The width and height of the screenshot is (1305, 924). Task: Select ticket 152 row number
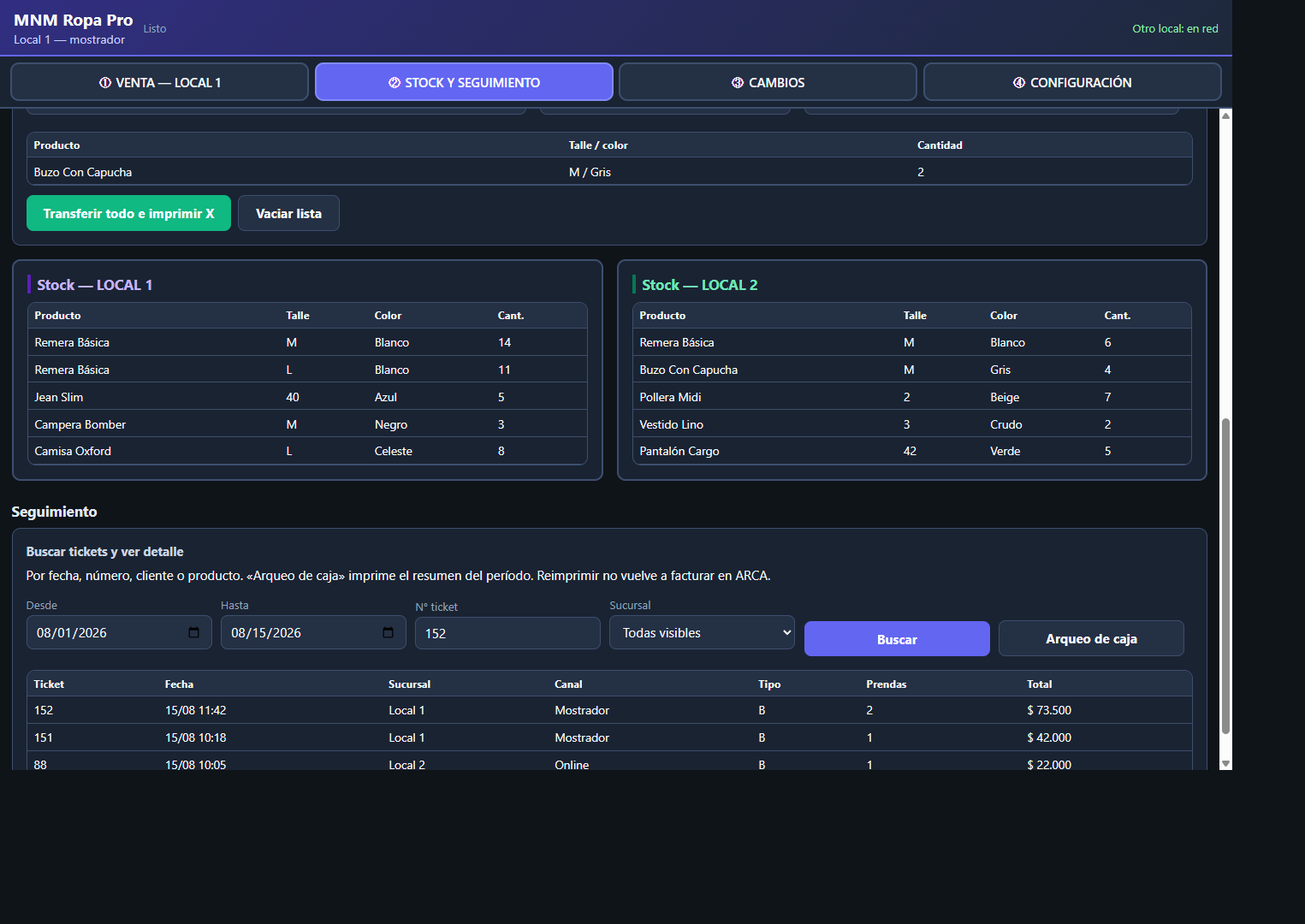[x=44, y=710]
